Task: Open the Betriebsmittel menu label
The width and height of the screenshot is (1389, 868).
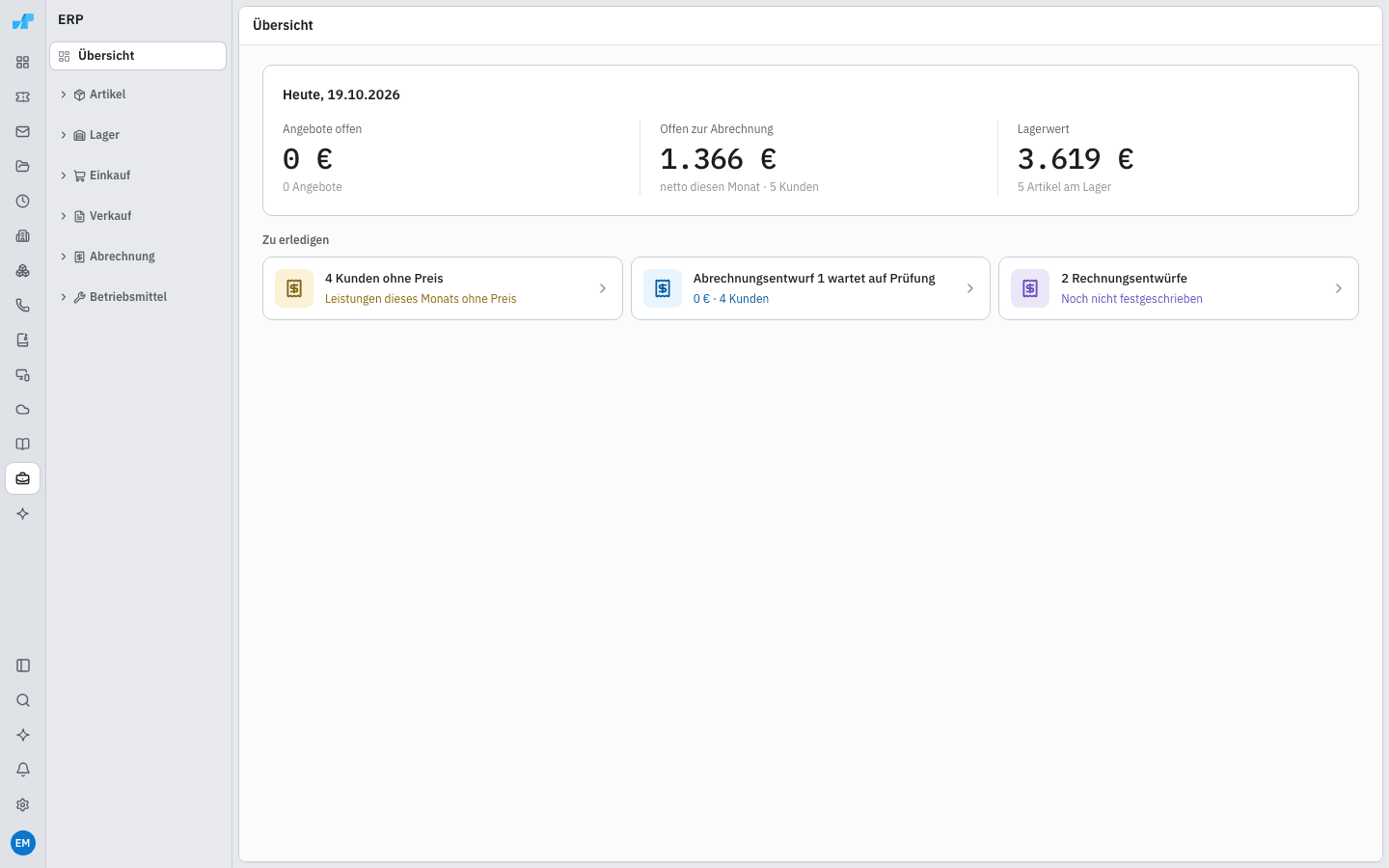Action: 128,297
